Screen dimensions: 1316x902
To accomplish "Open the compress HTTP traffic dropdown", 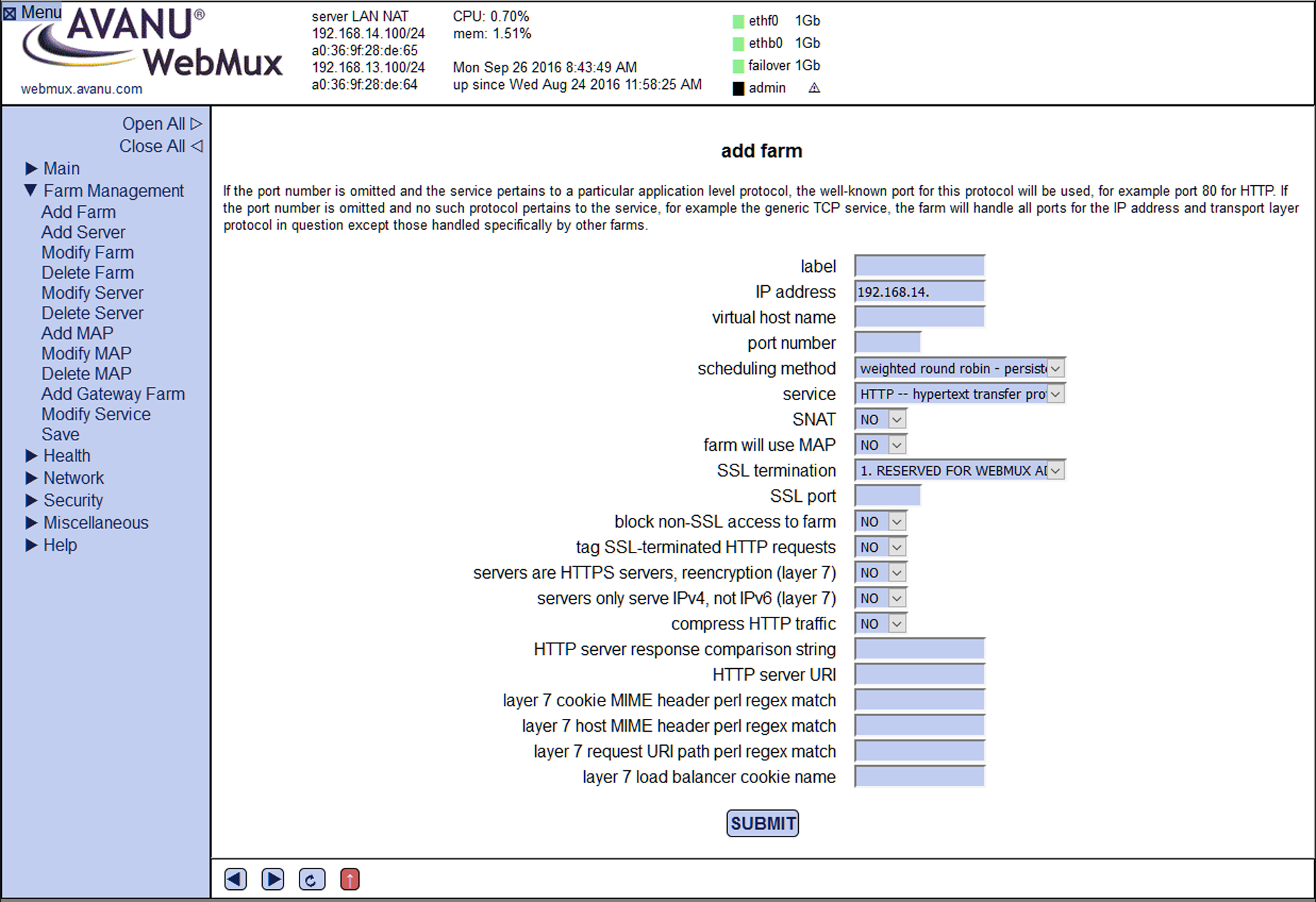I will [880, 624].
